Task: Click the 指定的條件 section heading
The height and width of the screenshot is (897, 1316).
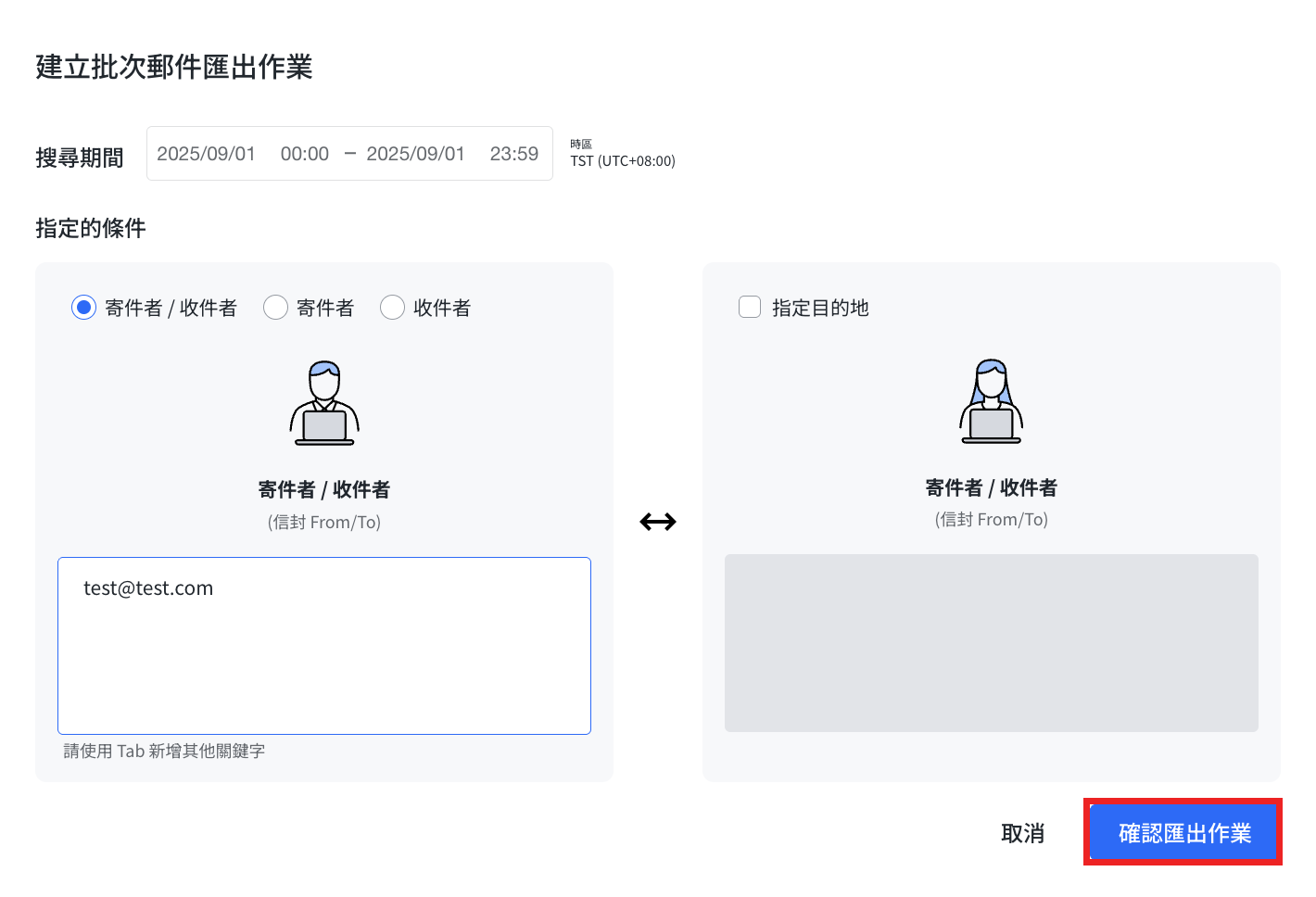Action: click(91, 228)
